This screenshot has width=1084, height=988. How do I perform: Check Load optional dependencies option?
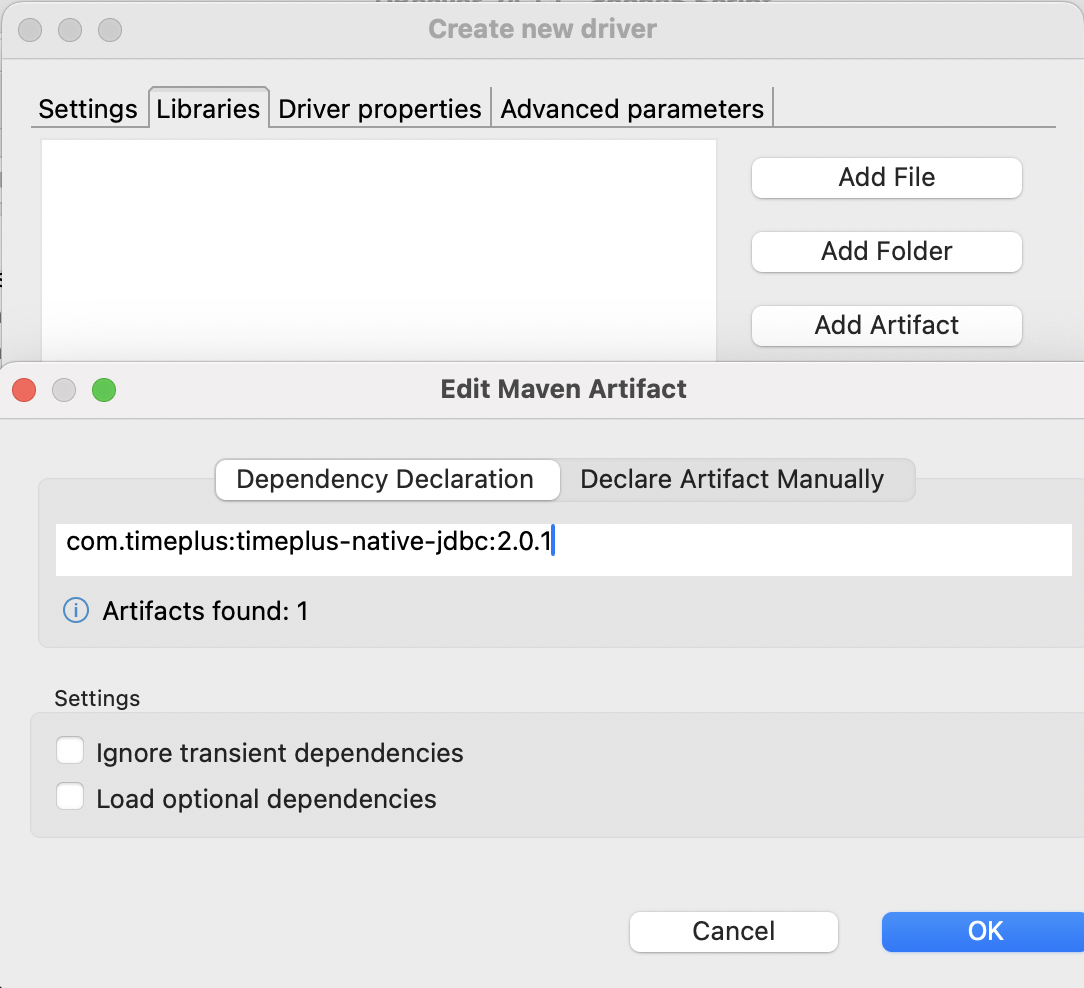pos(70,797)
